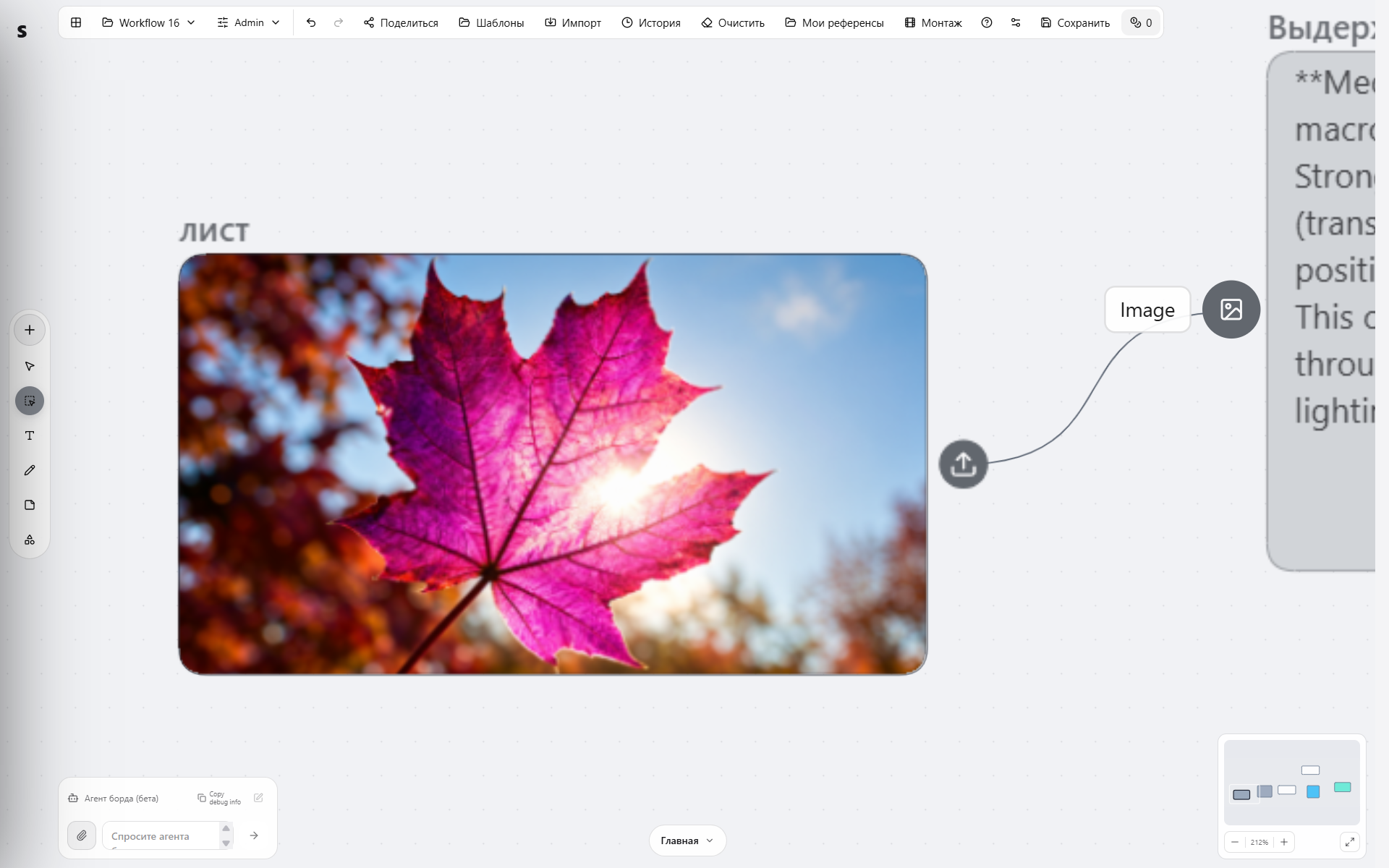
Task: Redo the last action
Action: point(339,22)
